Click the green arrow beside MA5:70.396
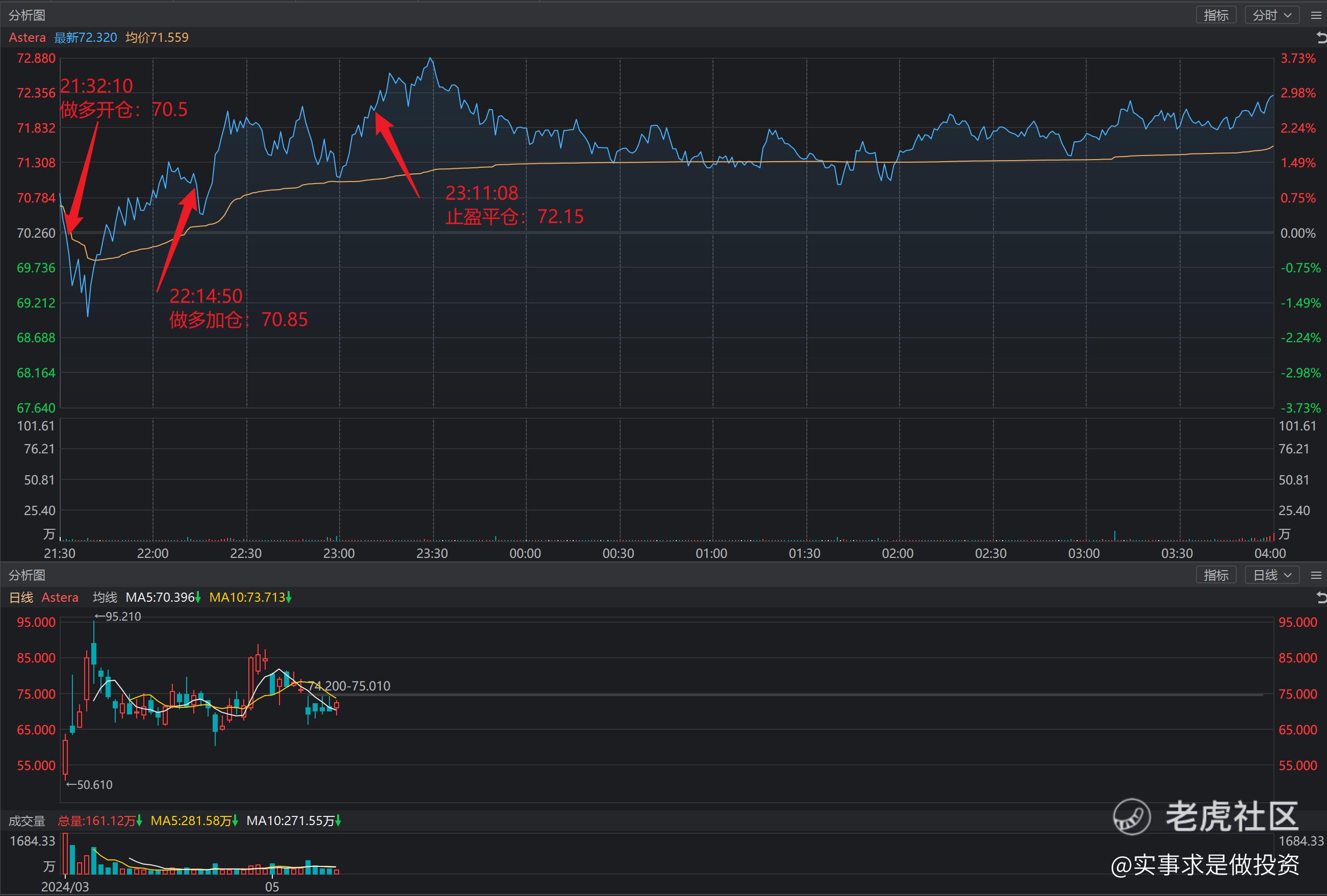This screenshot has height=896, width=1327. 198,597
